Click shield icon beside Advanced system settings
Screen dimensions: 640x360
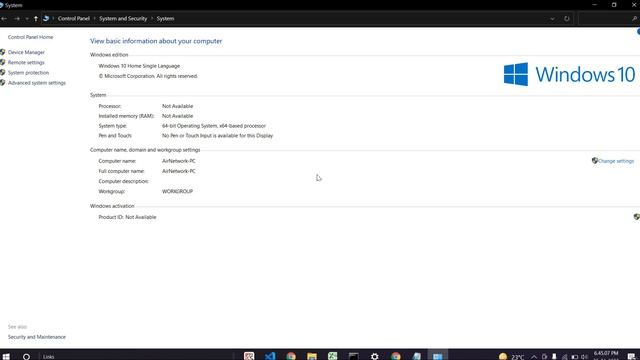pyautogui.click(x=3, y=82)
